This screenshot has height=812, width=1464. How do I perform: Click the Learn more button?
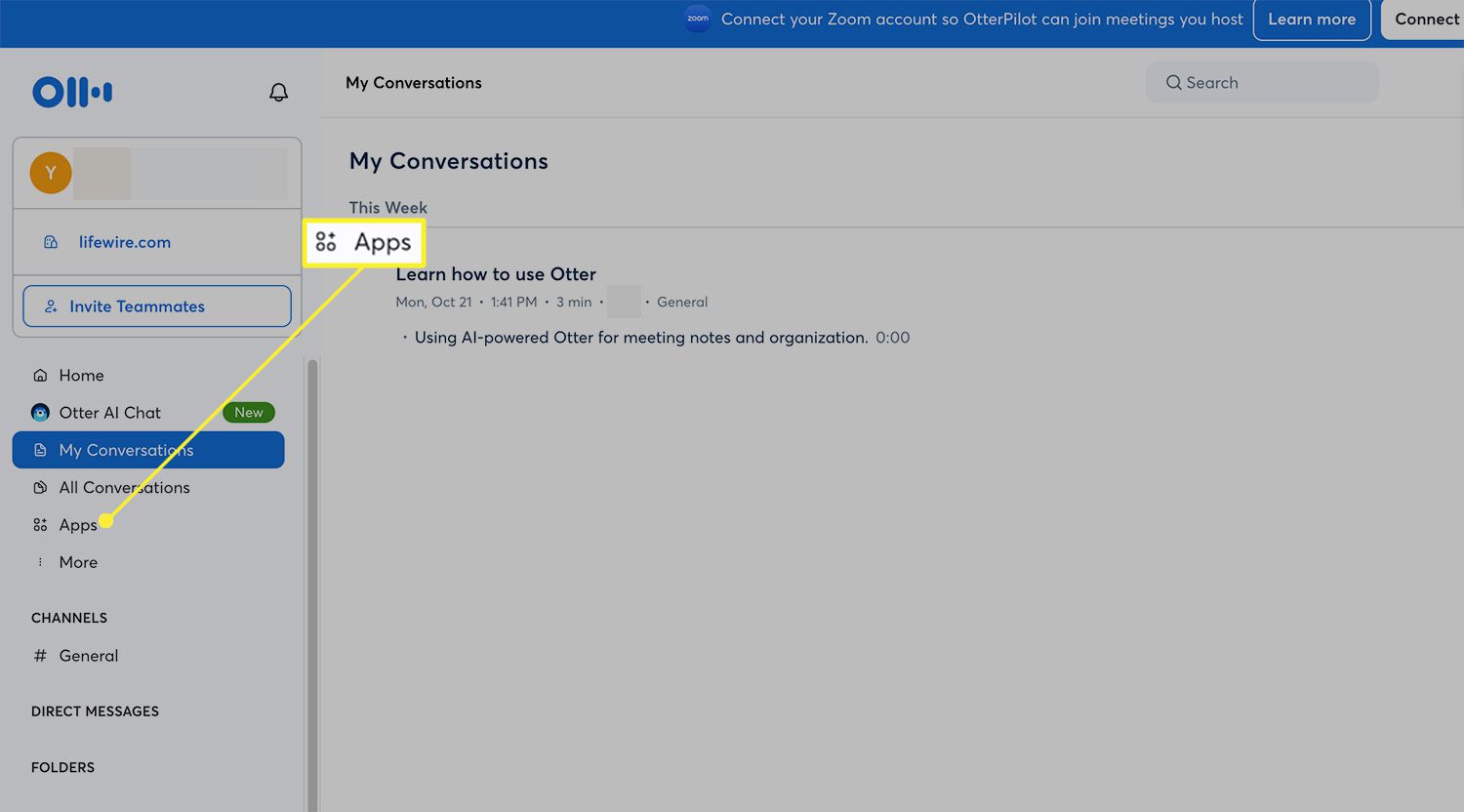click(x=1311, y=20)
